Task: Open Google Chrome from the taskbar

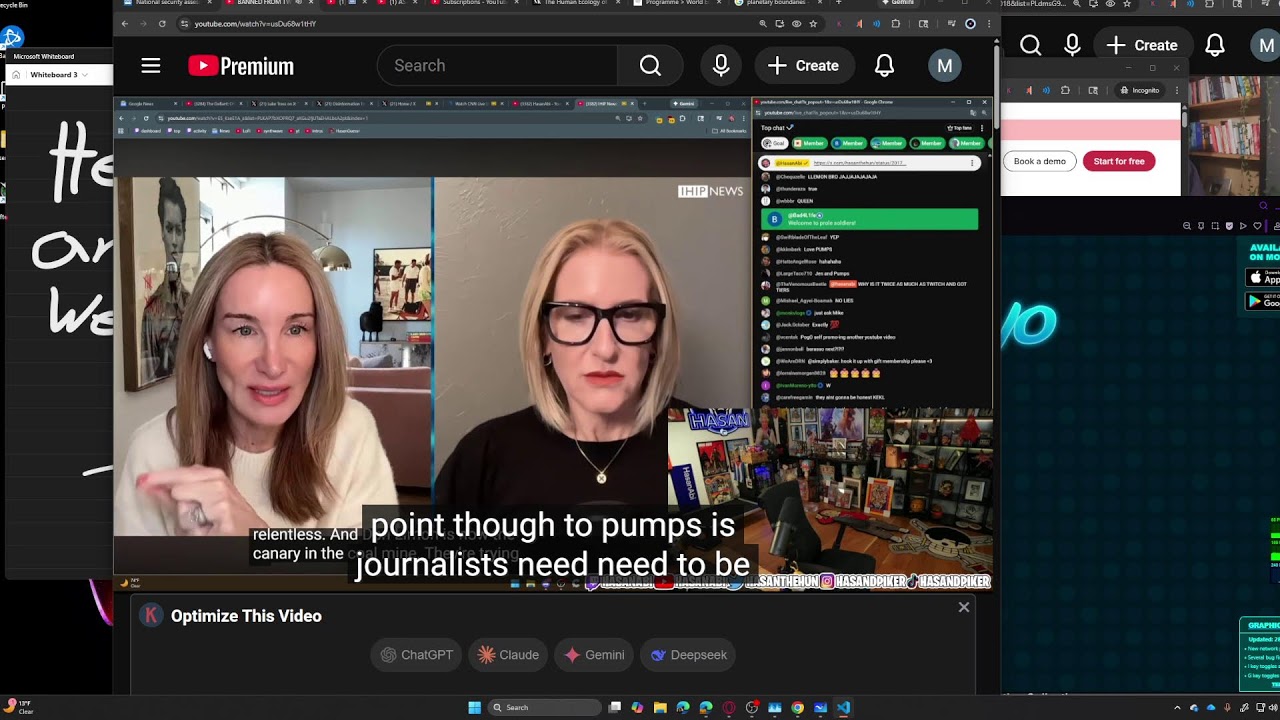Action: pyautogui.click(x=797, y=707)
